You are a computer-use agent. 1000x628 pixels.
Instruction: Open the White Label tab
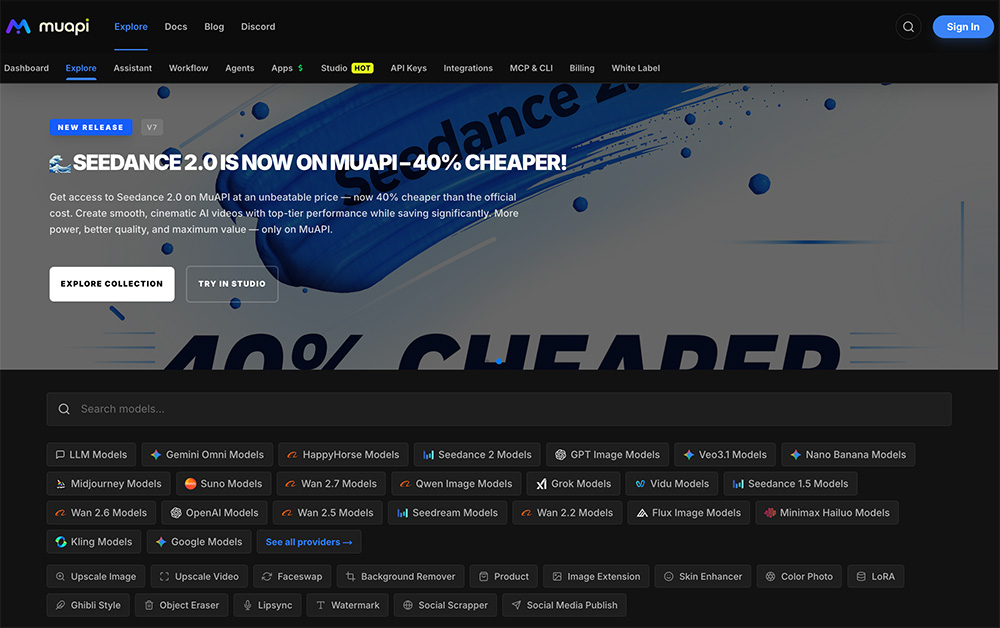coord(635,68)
